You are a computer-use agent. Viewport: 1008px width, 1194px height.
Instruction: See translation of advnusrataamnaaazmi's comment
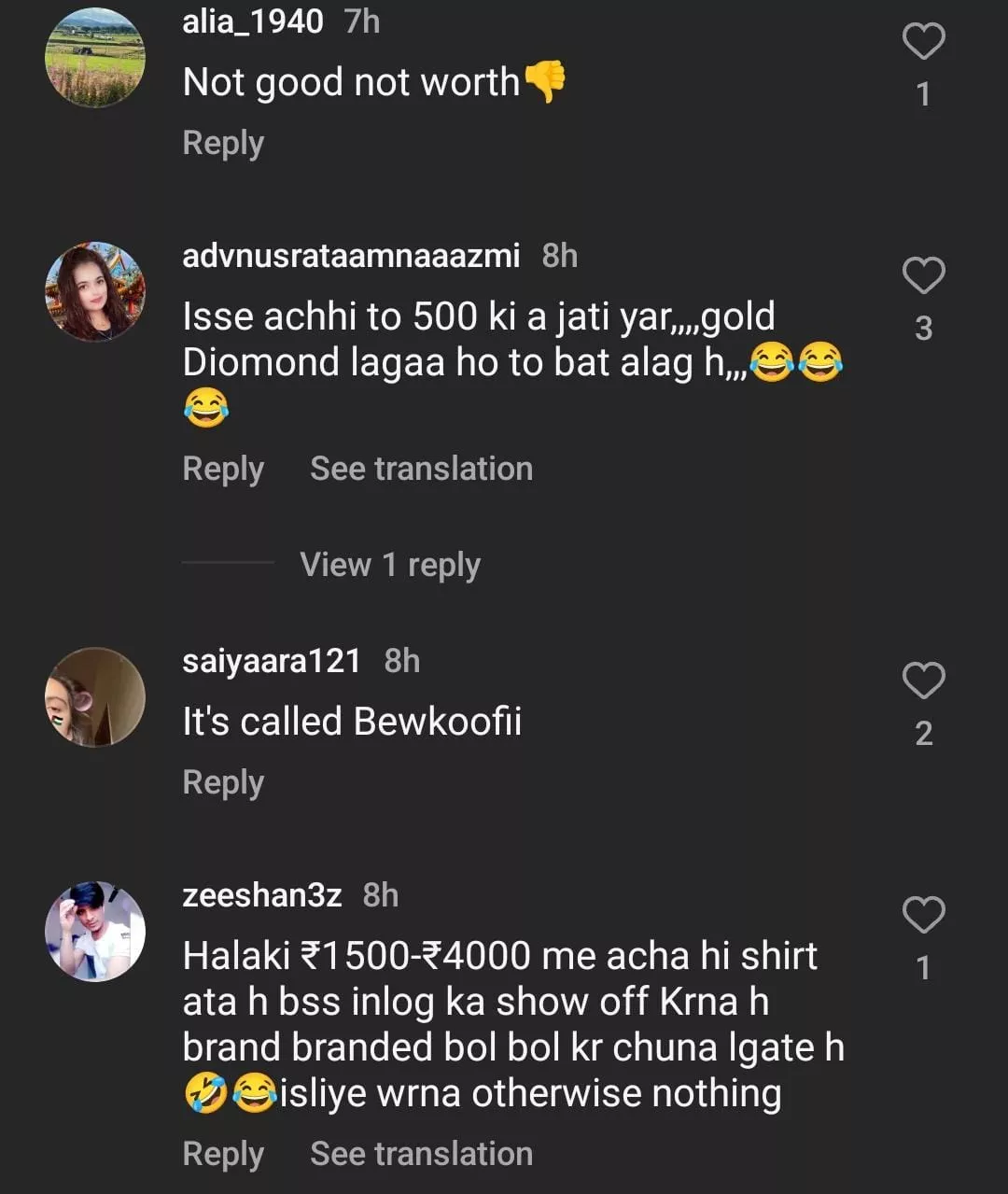click(x=421, y=469)
